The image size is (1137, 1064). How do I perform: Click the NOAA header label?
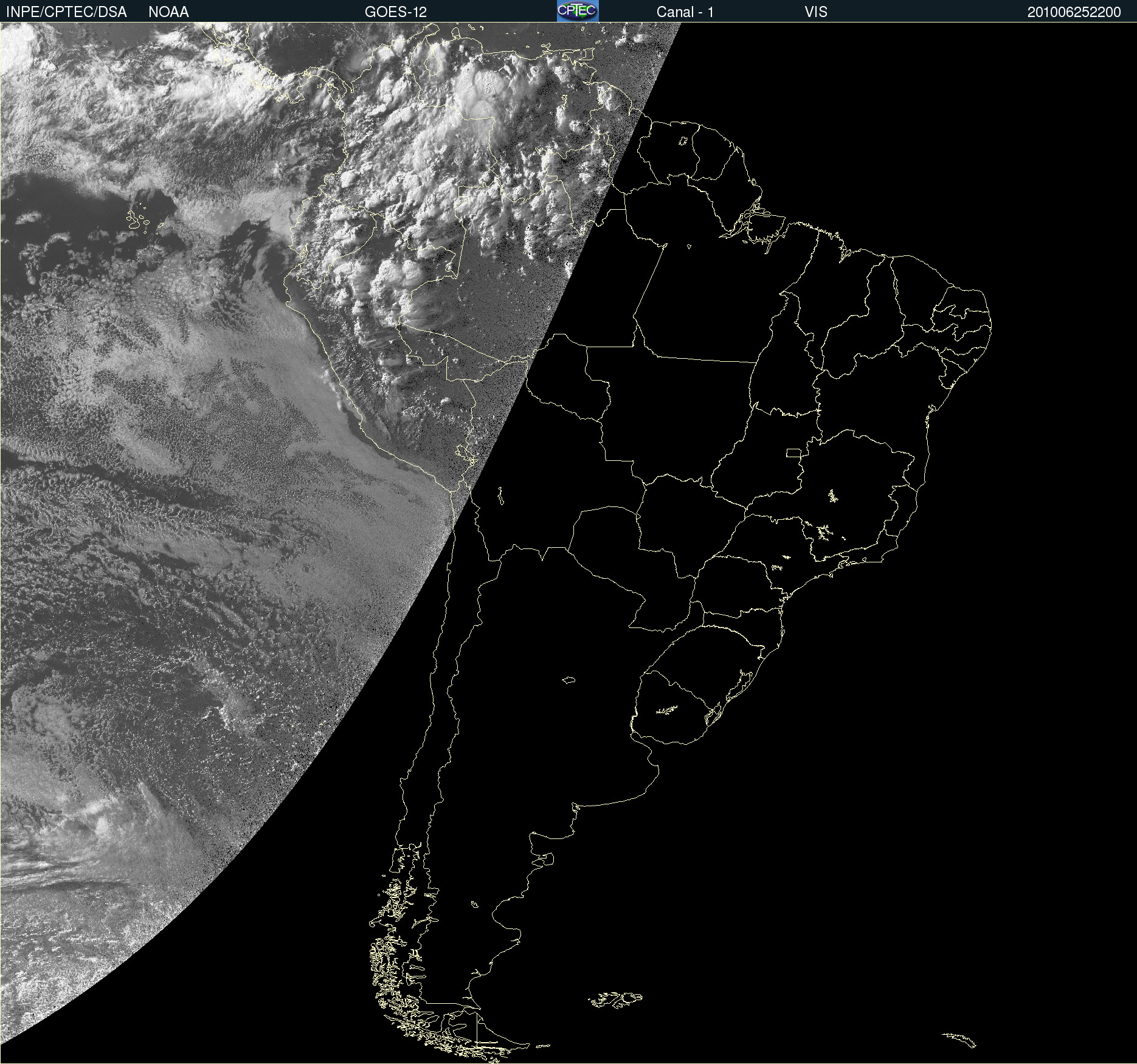tap(168, 12)
